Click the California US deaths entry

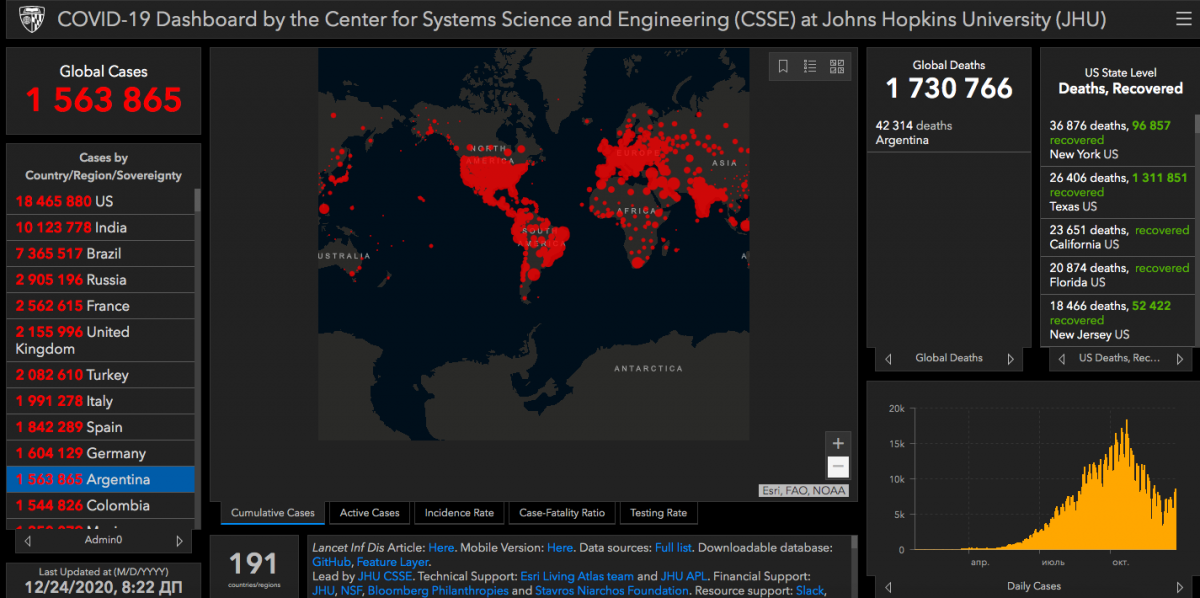click(x=1118, y=237)
